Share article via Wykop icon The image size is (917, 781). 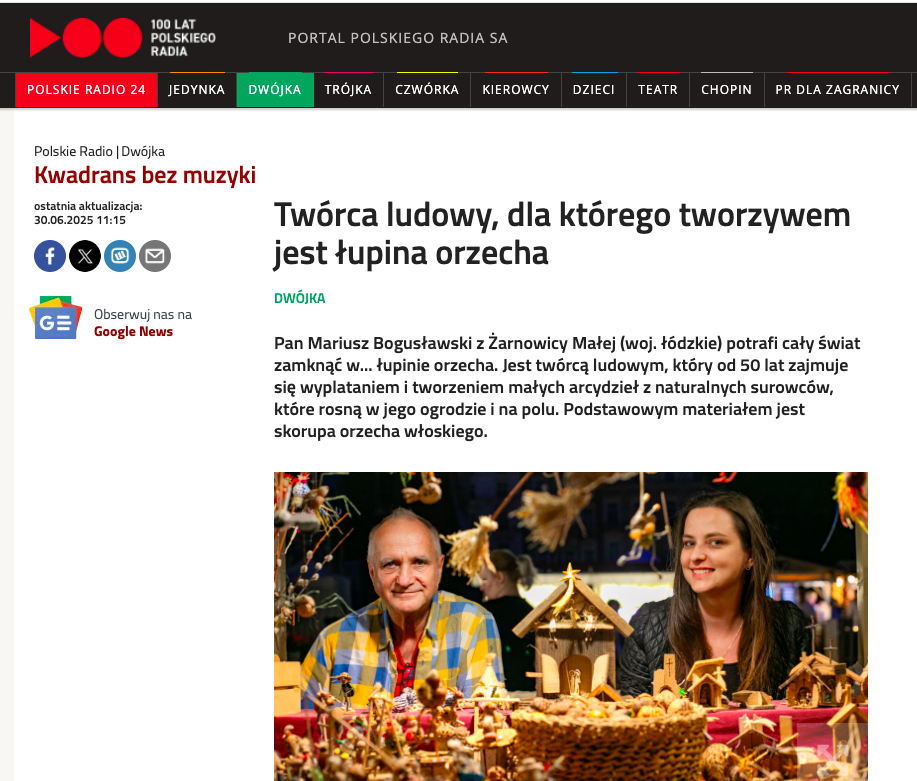[x=120, y=256]
